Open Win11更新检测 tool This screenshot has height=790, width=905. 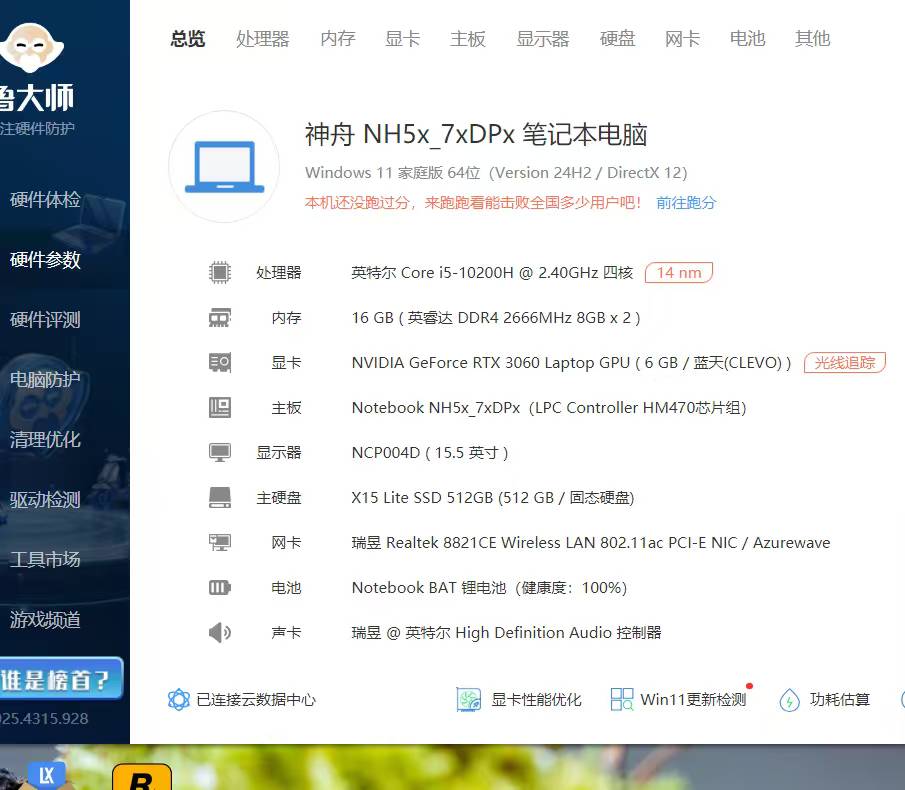(679, 699)
